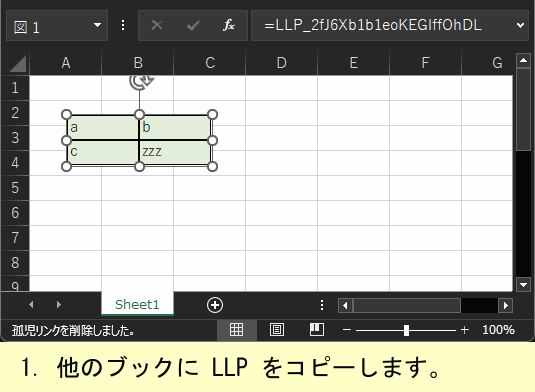Click the picture cell showing b
Screen dimensions: 535x392
[x=175, y=128]
